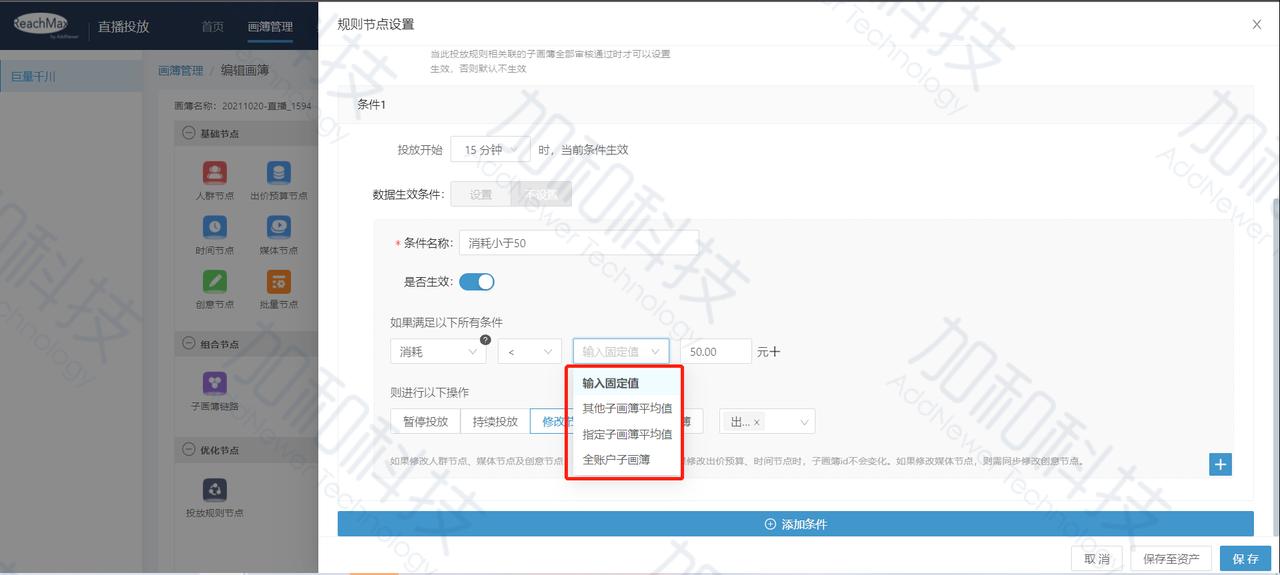Click the 人群节点 icon
This screenshot has width=1280, height=575.
tap(215, 173)
